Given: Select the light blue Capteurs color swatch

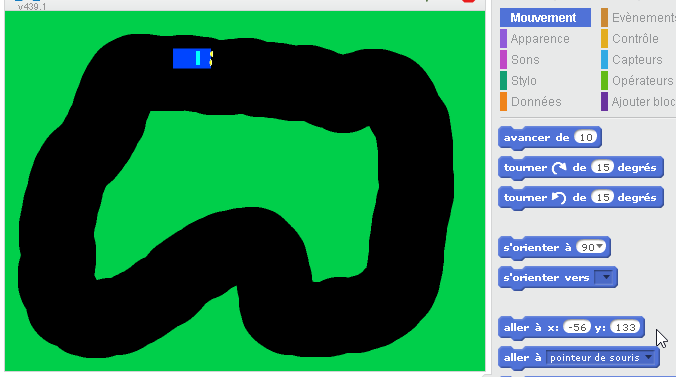Looking at the screenshot, I should (x=604, y=60).
